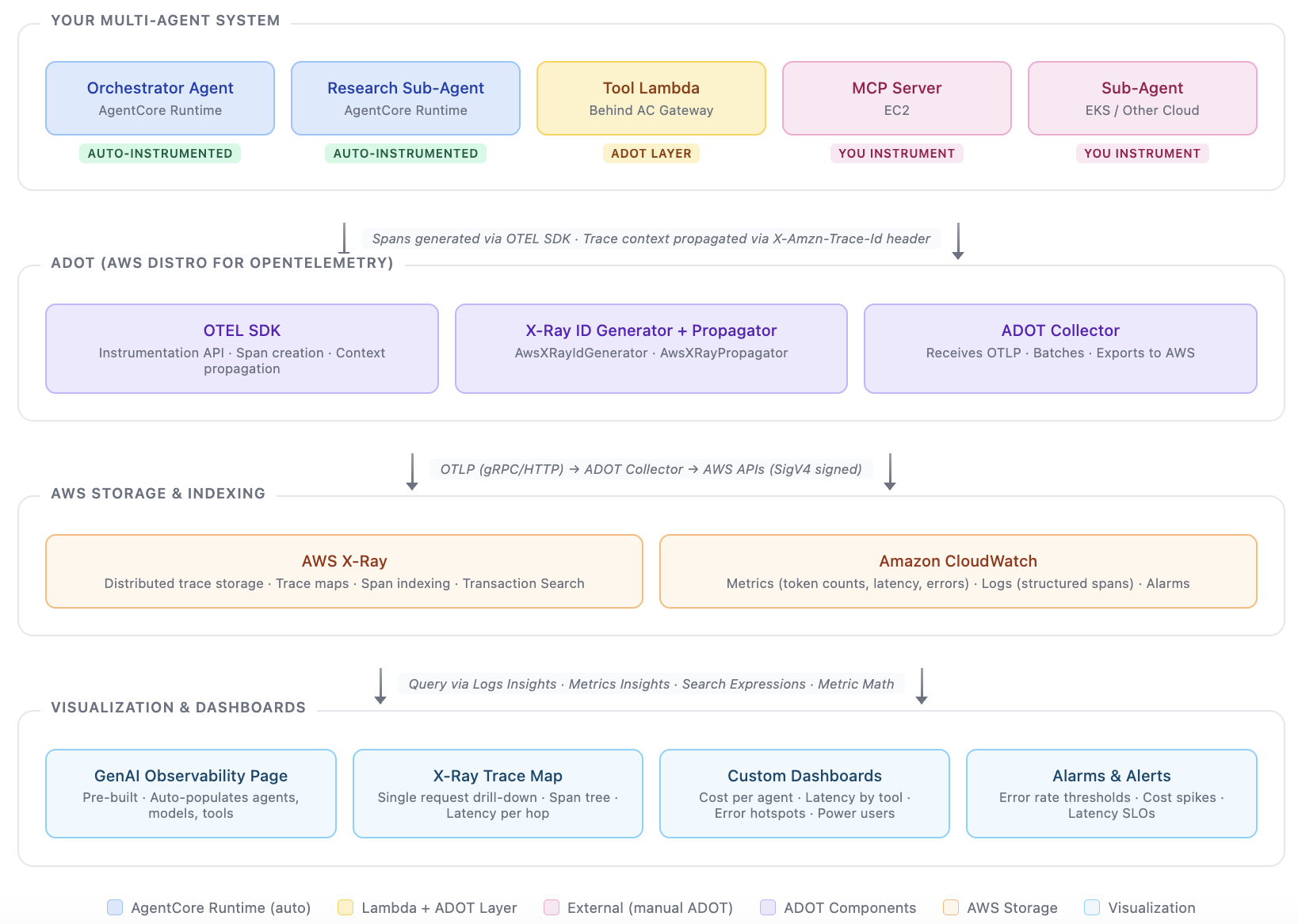Click the Sub-Agent EKS / Other Cloud box
Screen dimensions: 1298x924
pos(1143,98)
